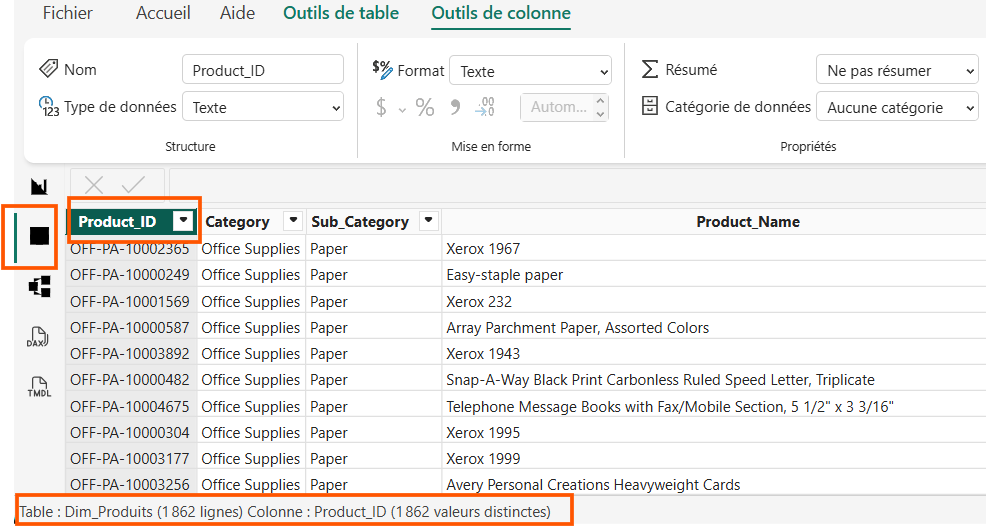Click the data type clock icon
This screenshot has width=986, height=526.
coord(48,106)
